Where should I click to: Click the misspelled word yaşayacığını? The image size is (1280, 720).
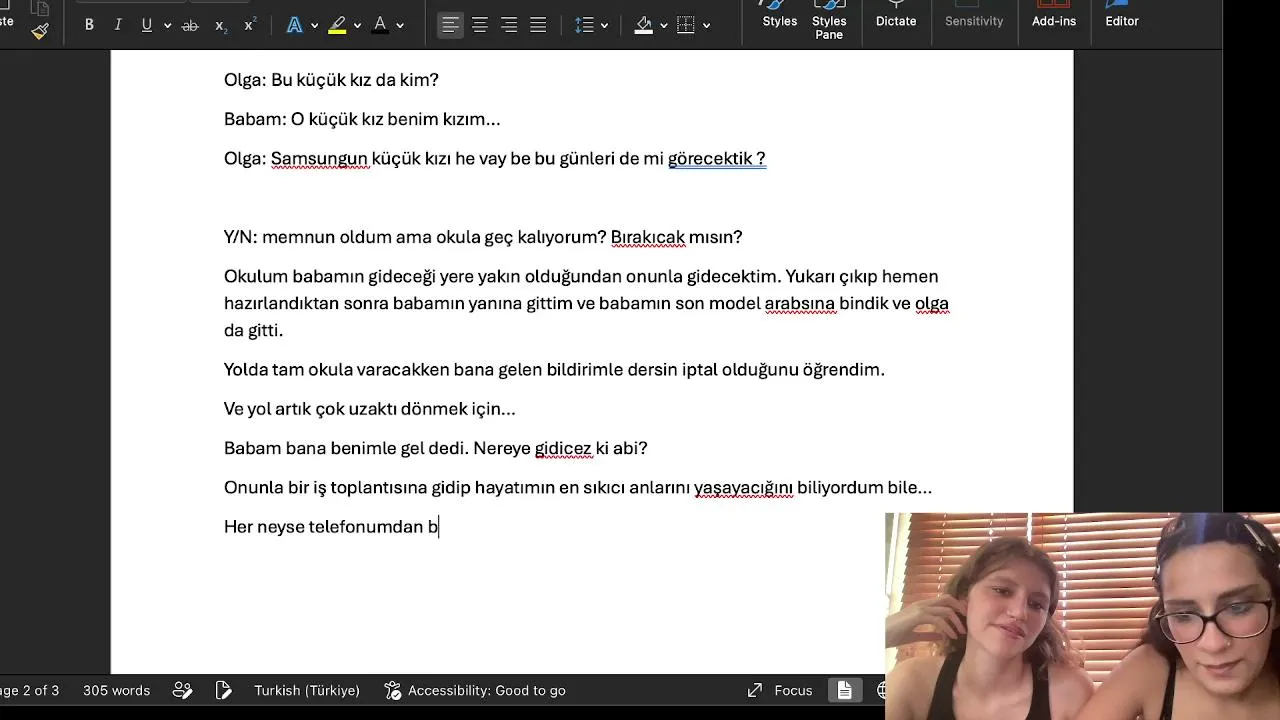point(743,487)
